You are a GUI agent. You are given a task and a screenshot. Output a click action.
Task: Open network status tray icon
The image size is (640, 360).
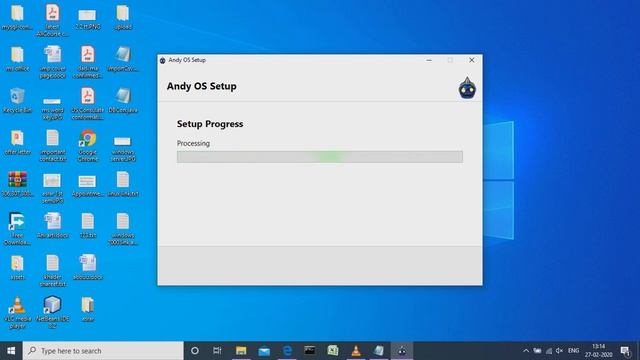pyautogui.click(x=549, y=351)
